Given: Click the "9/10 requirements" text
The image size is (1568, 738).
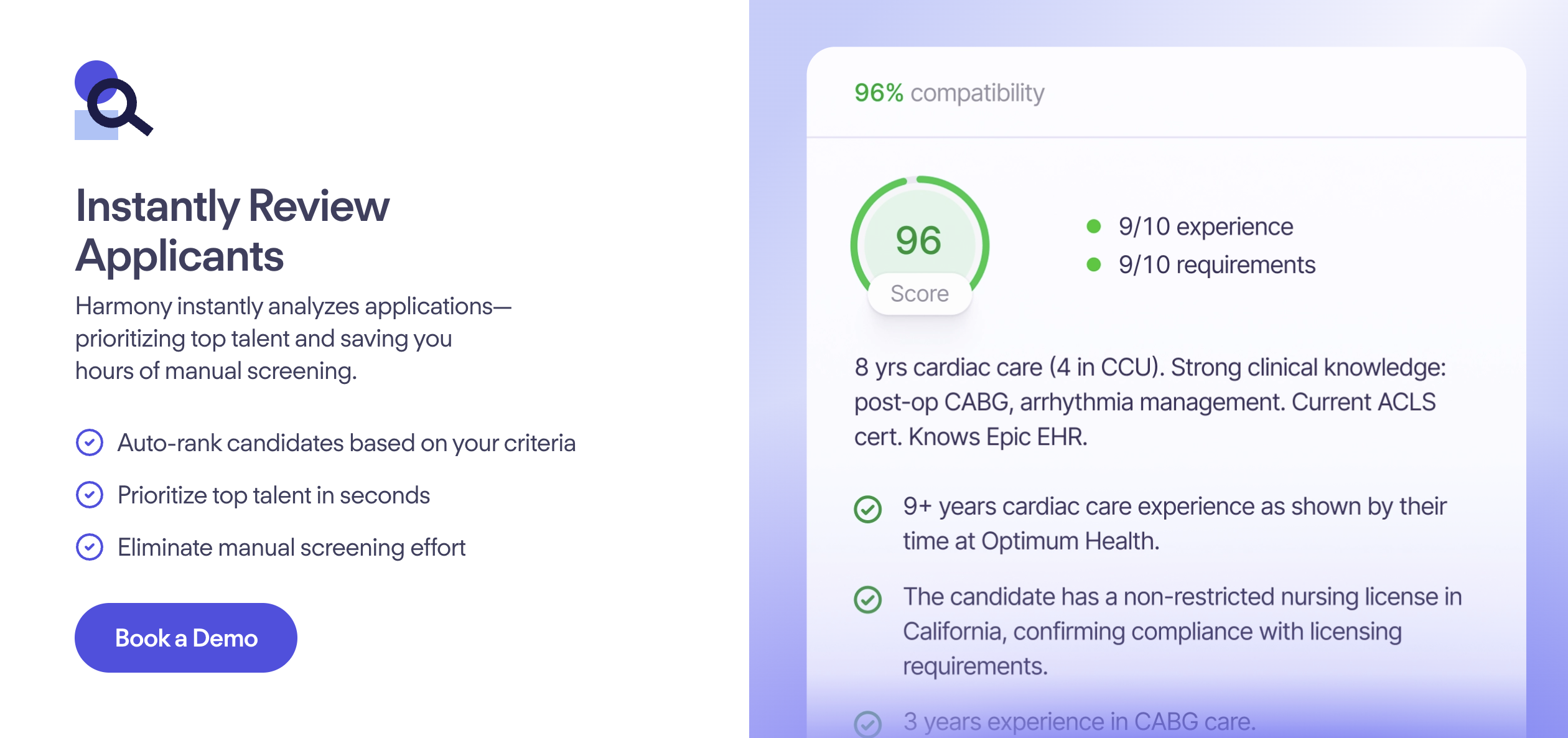Looking at the screenshot, I should (x=1216, y=265).
